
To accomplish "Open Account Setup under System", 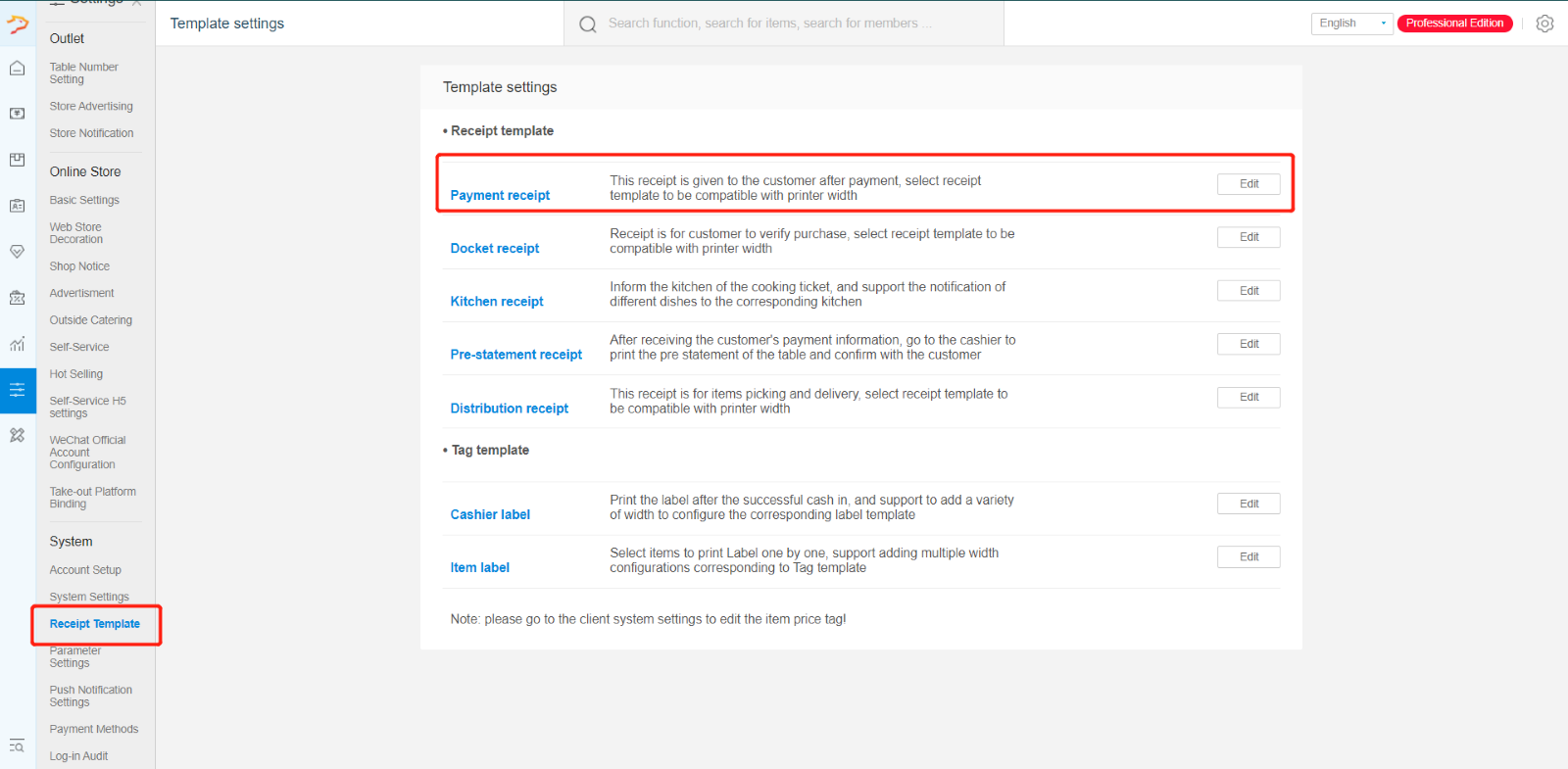I will click(85, 570).
